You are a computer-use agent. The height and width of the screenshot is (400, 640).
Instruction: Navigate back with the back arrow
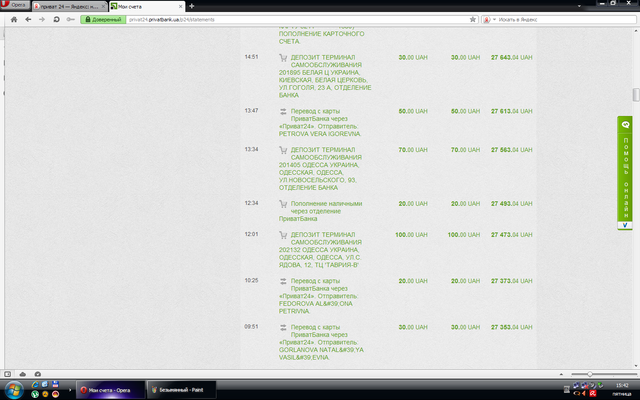point(28,19)
